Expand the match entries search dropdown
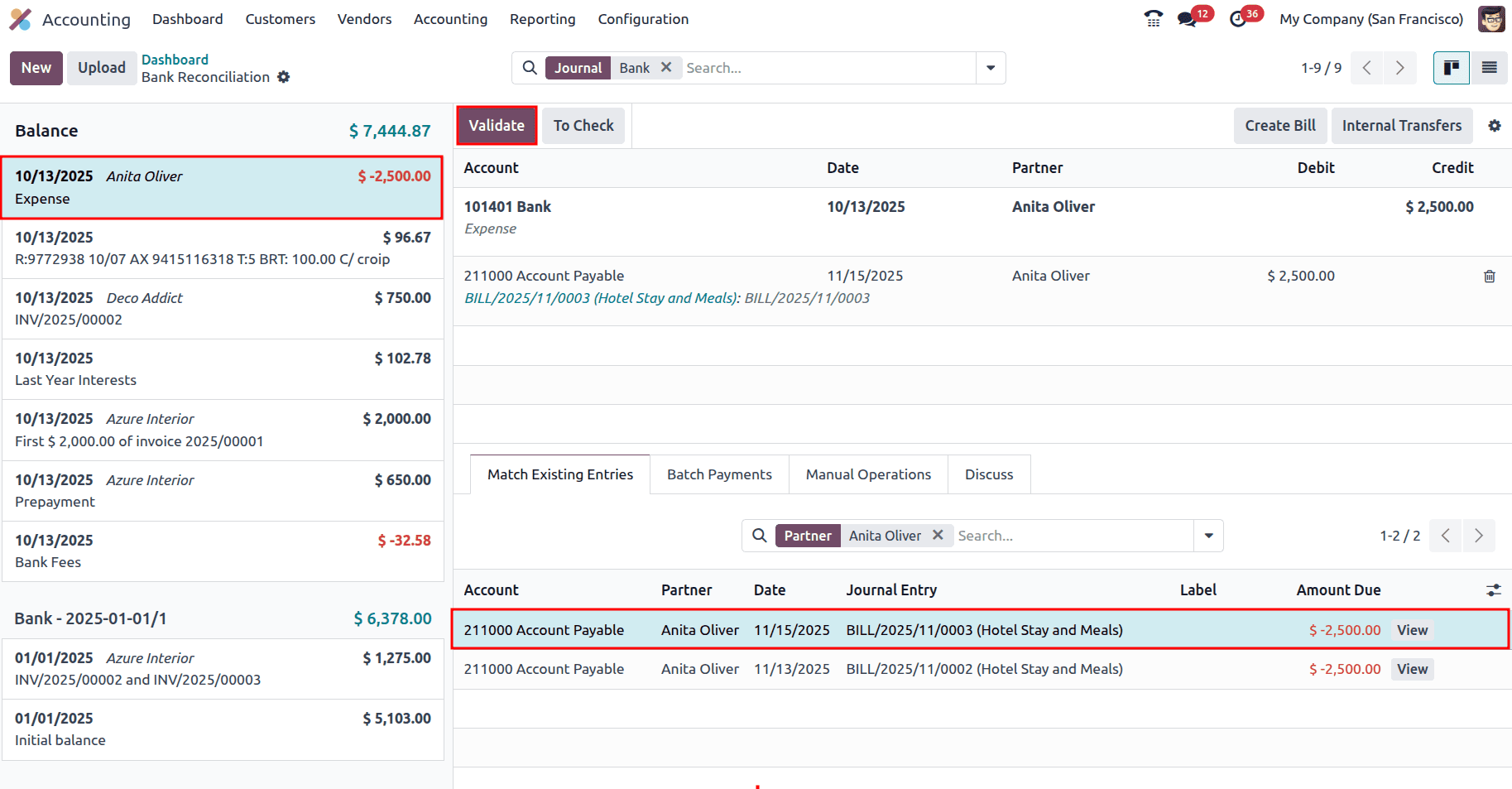This screenshot has height=789, width=1512. [1208, 536]
